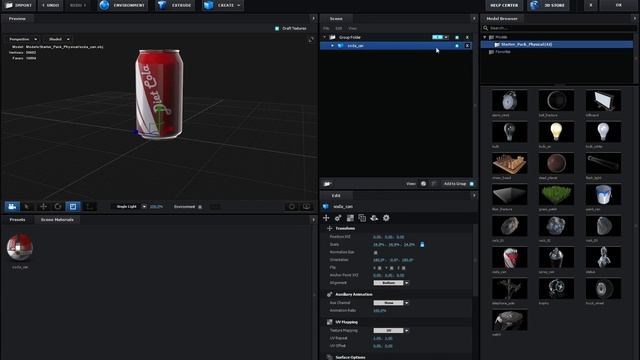Switch to the Scene Materials tab
This screenshot has width=640, height=360.
(57, 220)
